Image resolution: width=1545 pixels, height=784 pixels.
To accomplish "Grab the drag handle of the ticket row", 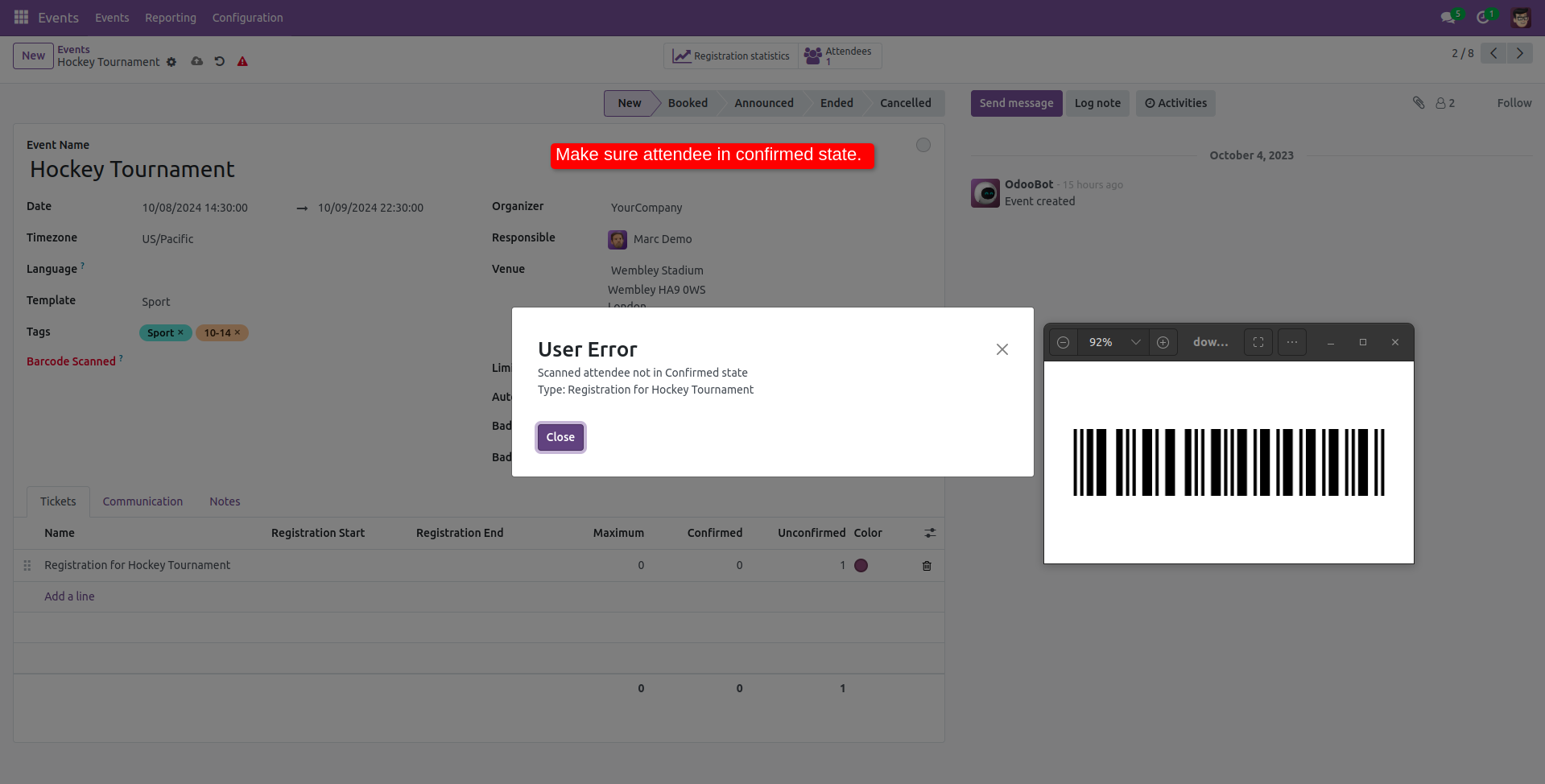I will pyautogui.click(x=27, y=566).
